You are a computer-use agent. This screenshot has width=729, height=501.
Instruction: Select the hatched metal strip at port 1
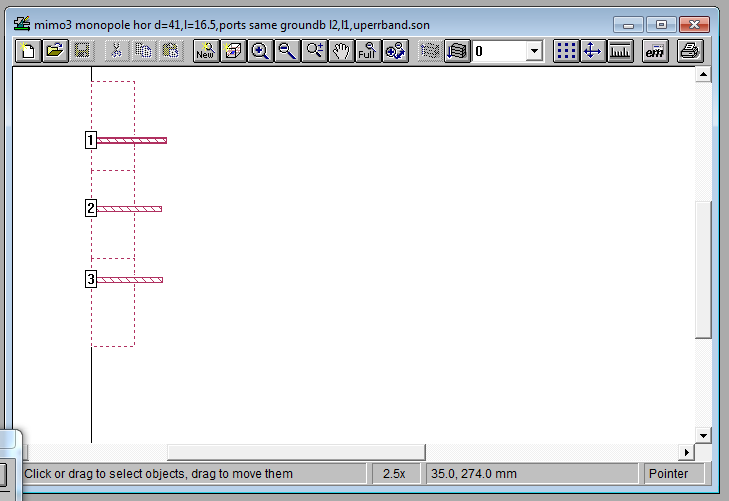point(132,140)
